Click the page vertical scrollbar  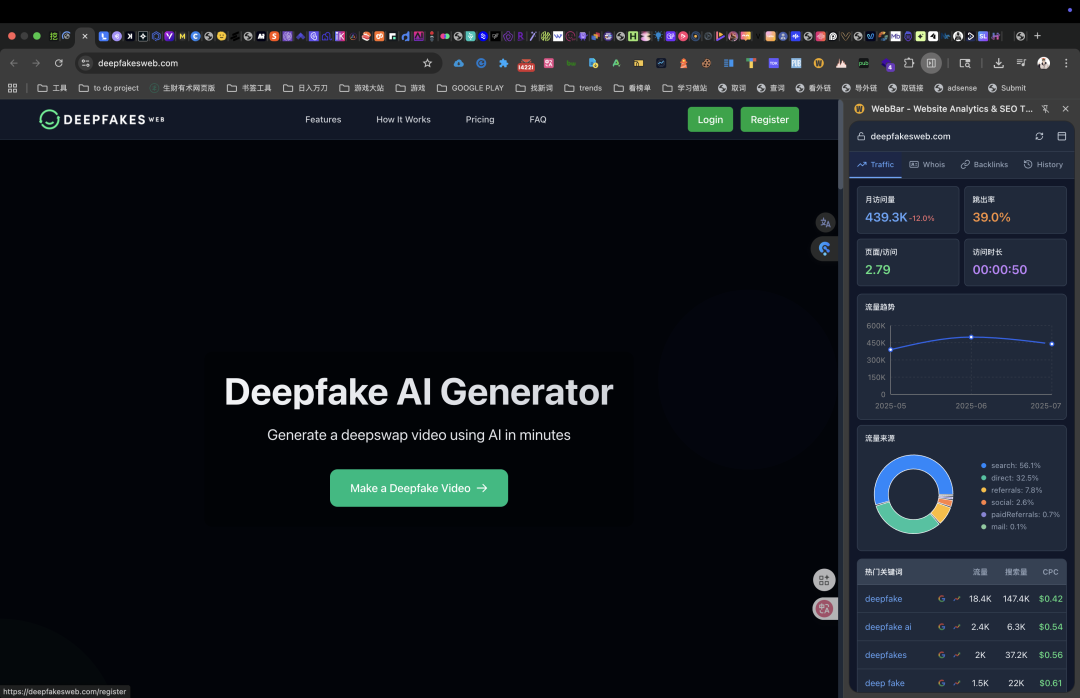840,145
